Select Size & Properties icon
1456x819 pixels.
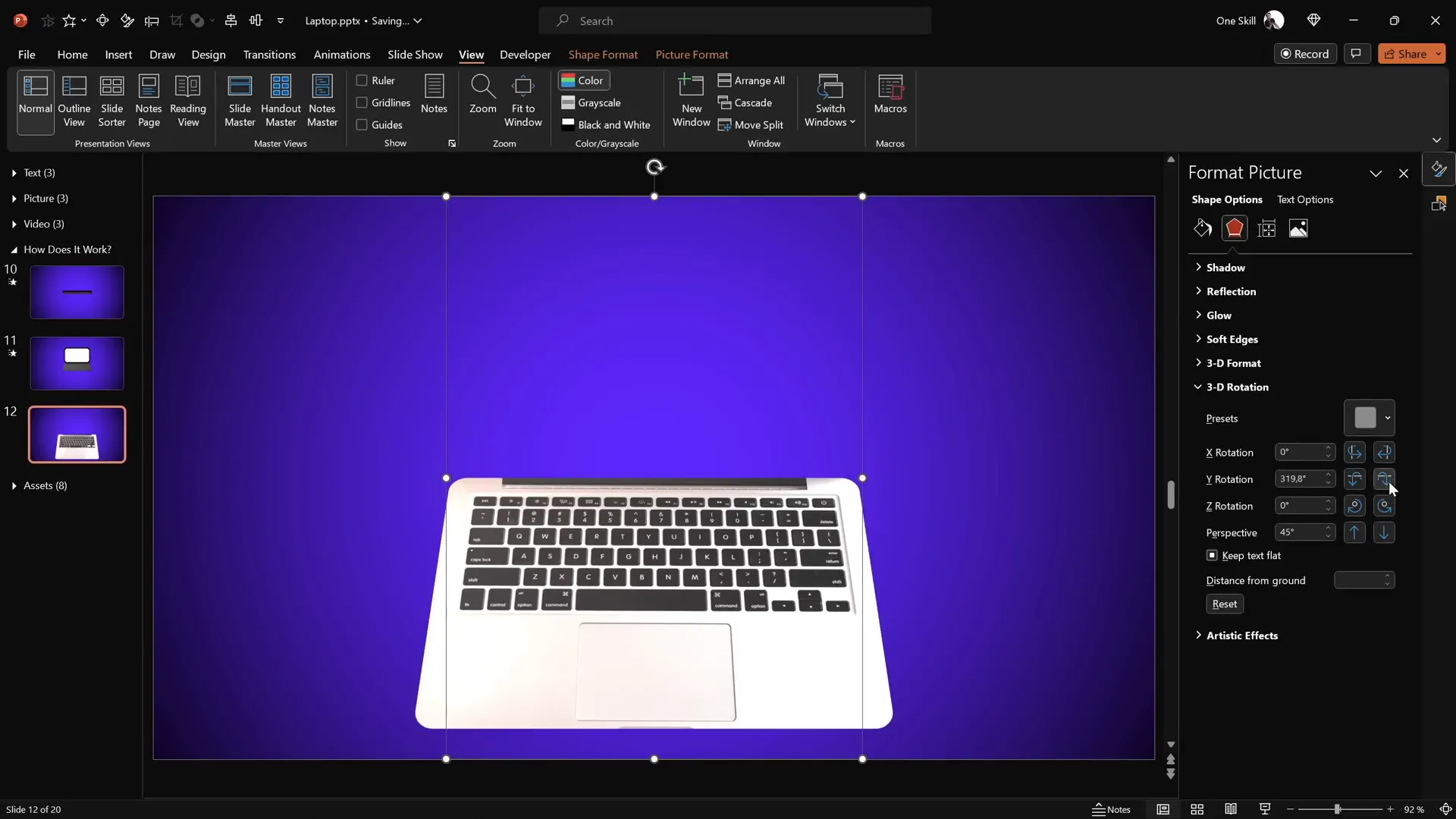pyautogui.click(x=1266, y=228)
